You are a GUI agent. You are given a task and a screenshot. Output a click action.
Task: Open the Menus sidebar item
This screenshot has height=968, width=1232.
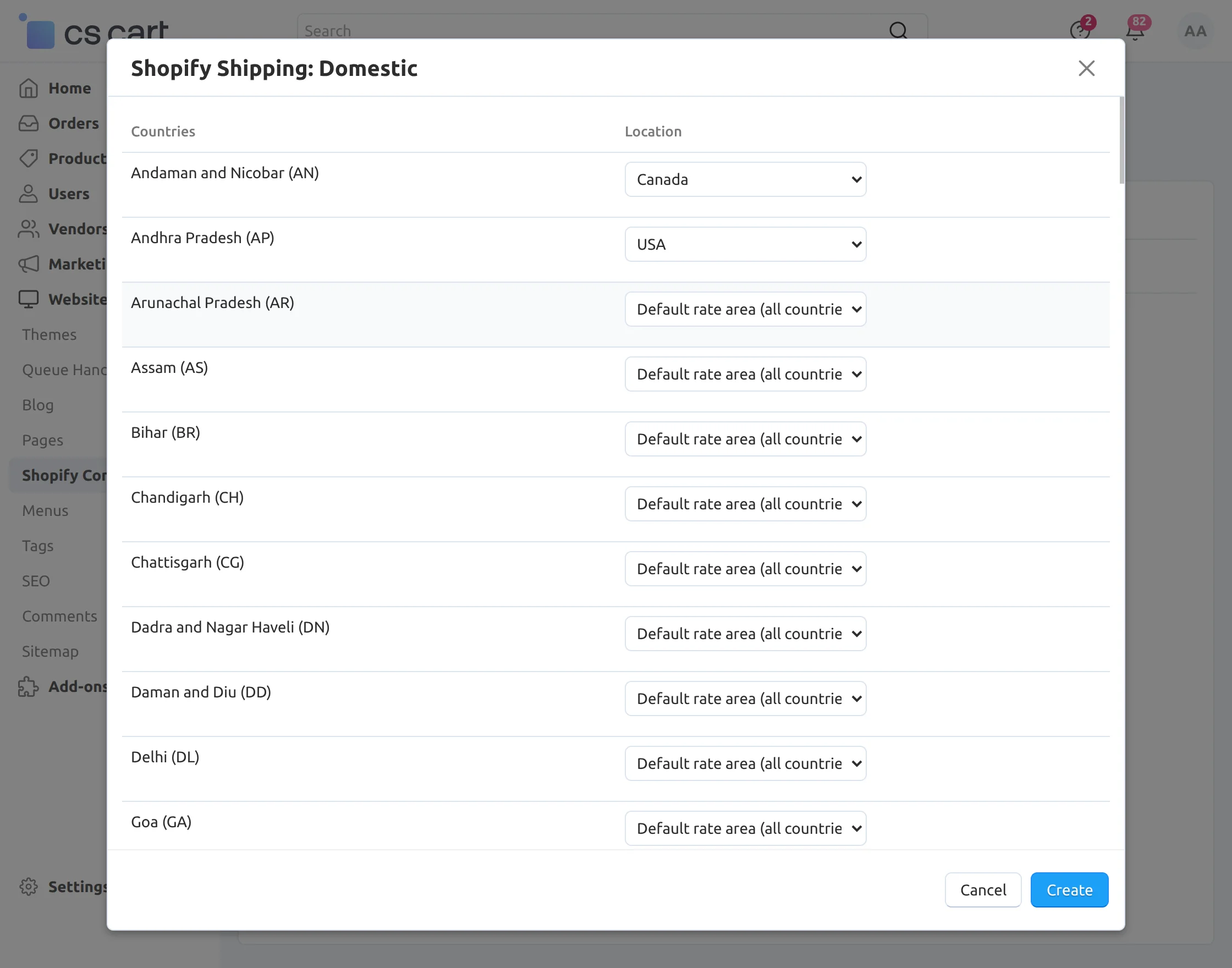tap(45, 510)
